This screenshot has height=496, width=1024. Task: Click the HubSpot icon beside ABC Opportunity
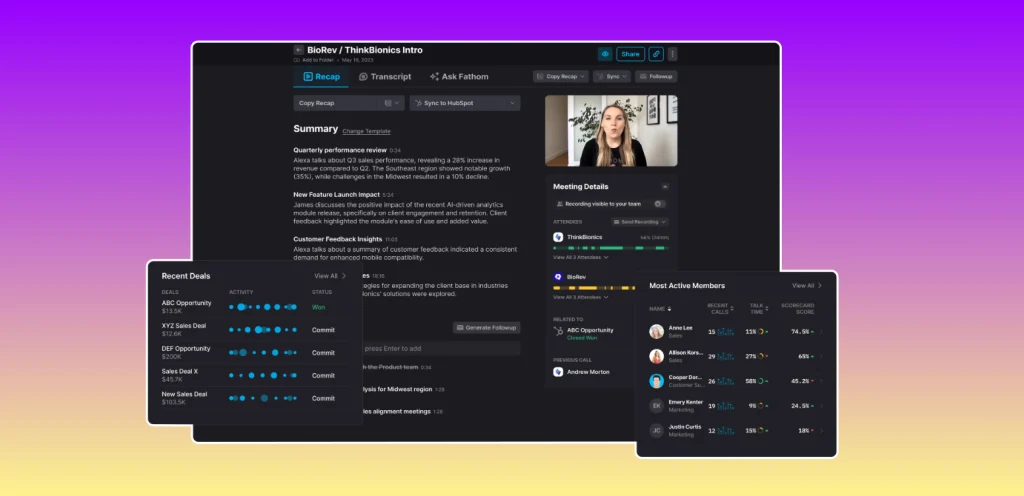[x=558, y=331]
